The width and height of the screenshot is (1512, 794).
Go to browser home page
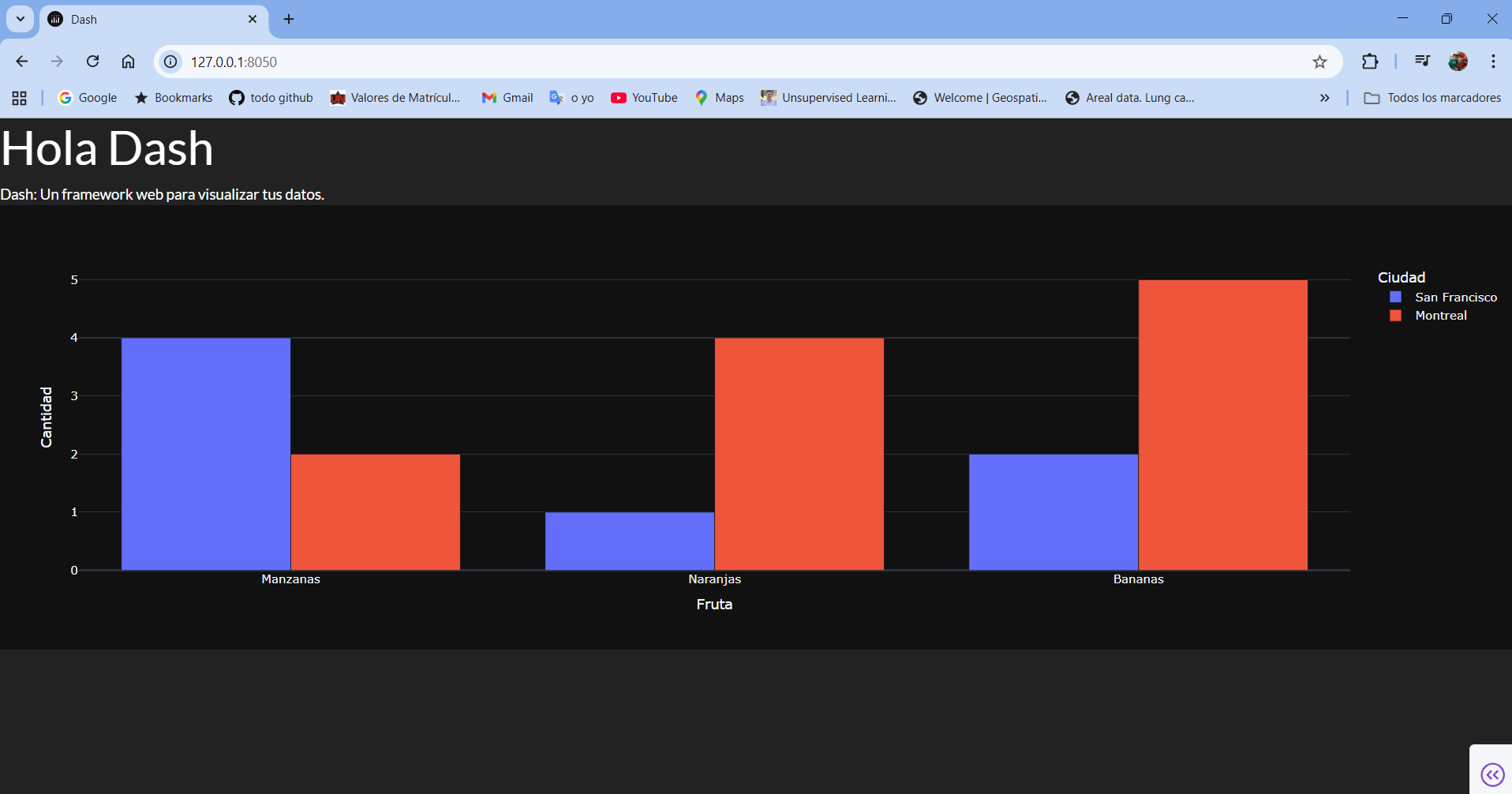(128, 62)
